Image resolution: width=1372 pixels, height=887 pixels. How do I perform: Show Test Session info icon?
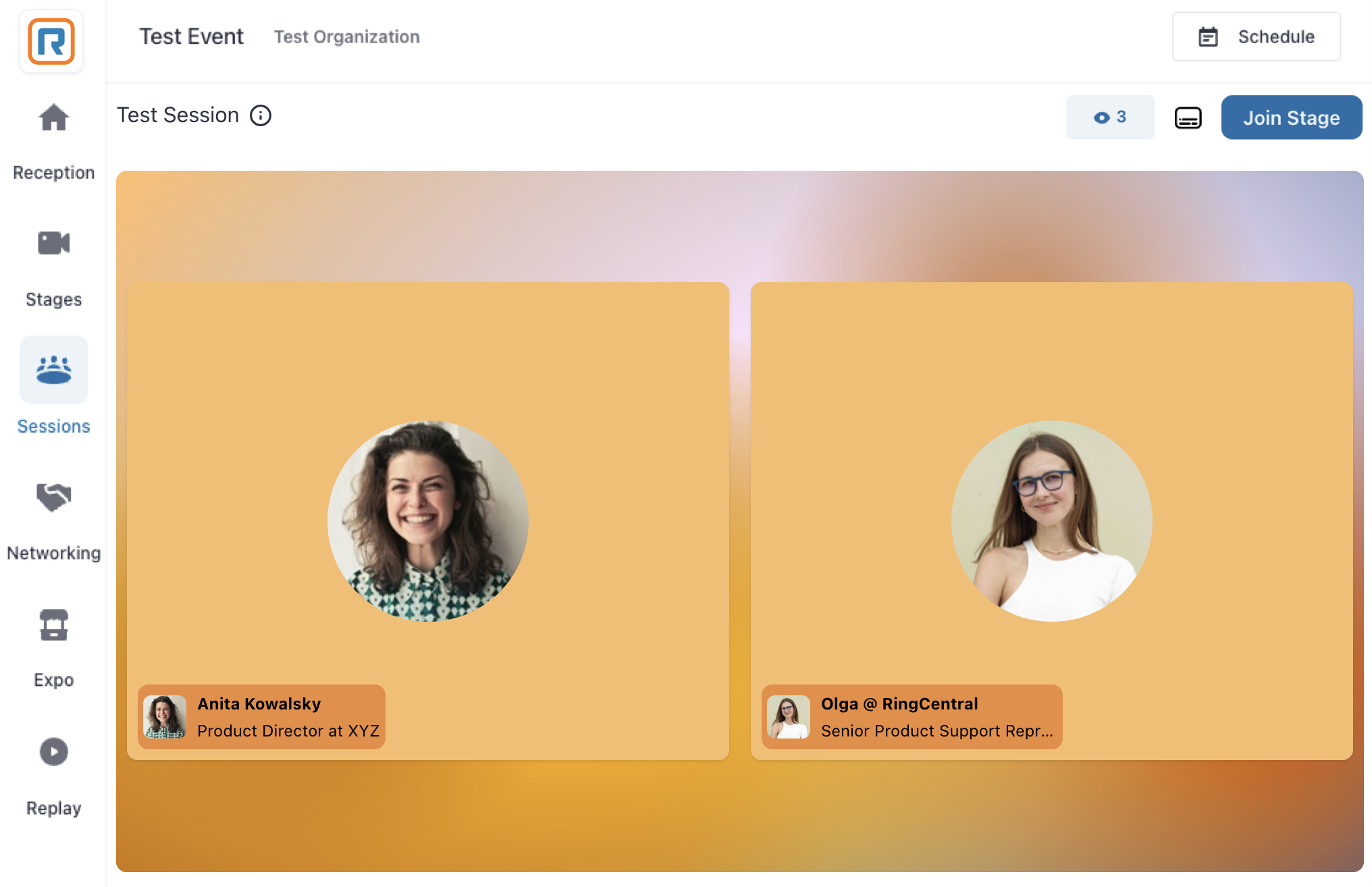(261, 115)
